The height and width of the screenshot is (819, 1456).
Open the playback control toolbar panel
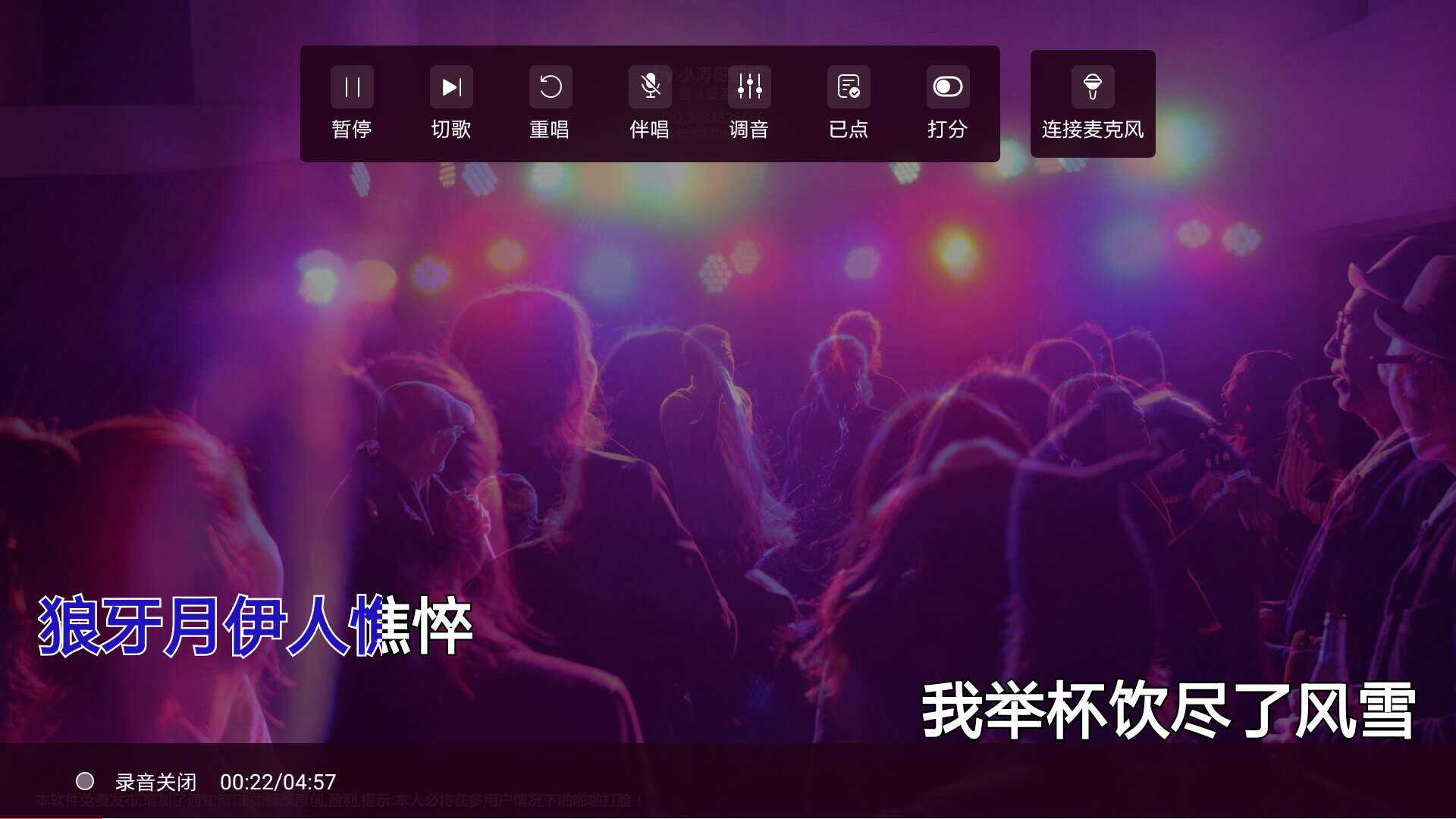[650, 104]
